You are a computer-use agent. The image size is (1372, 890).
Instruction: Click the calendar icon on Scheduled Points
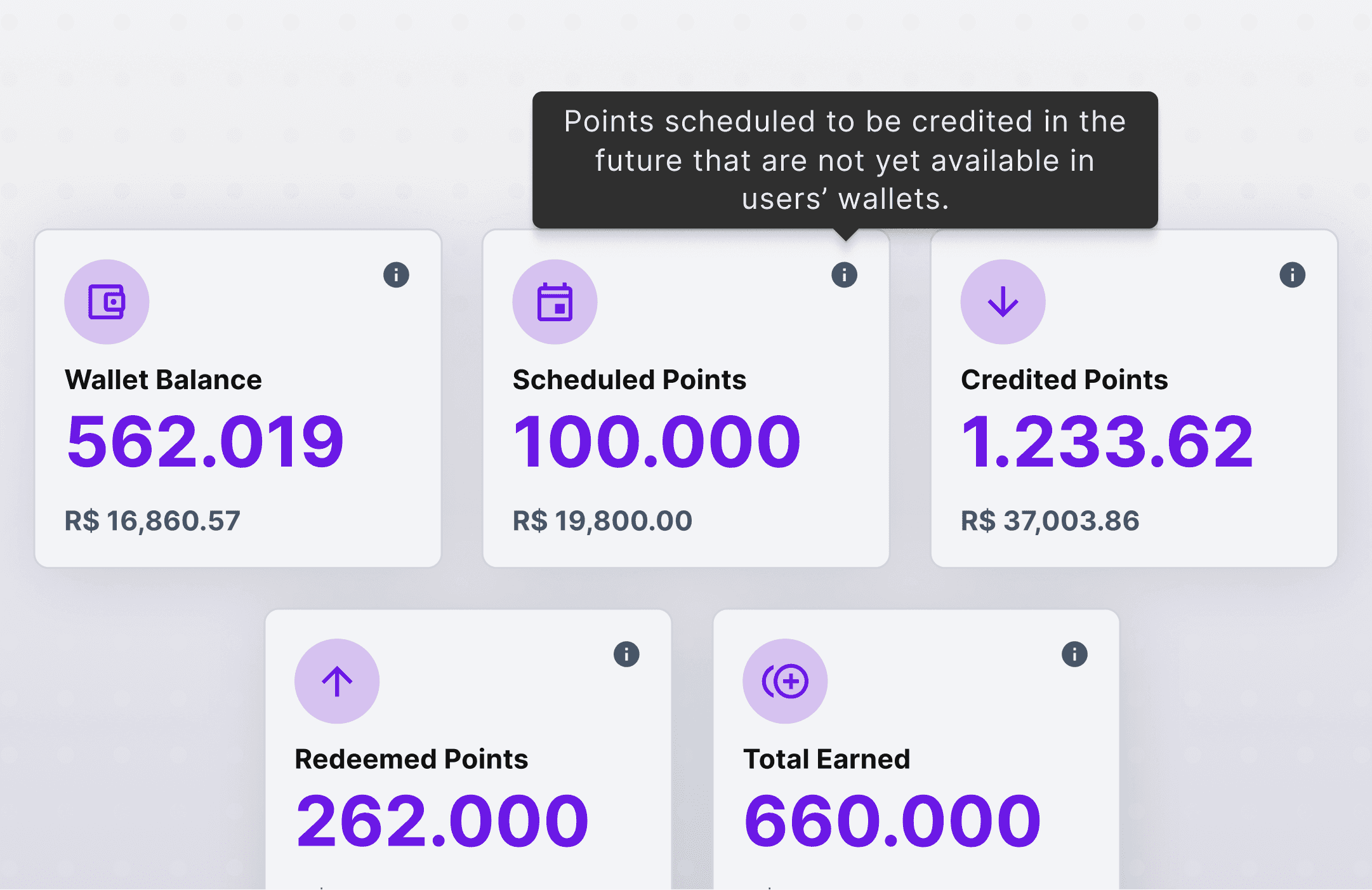pyautogui.click(x=555, y=302)
